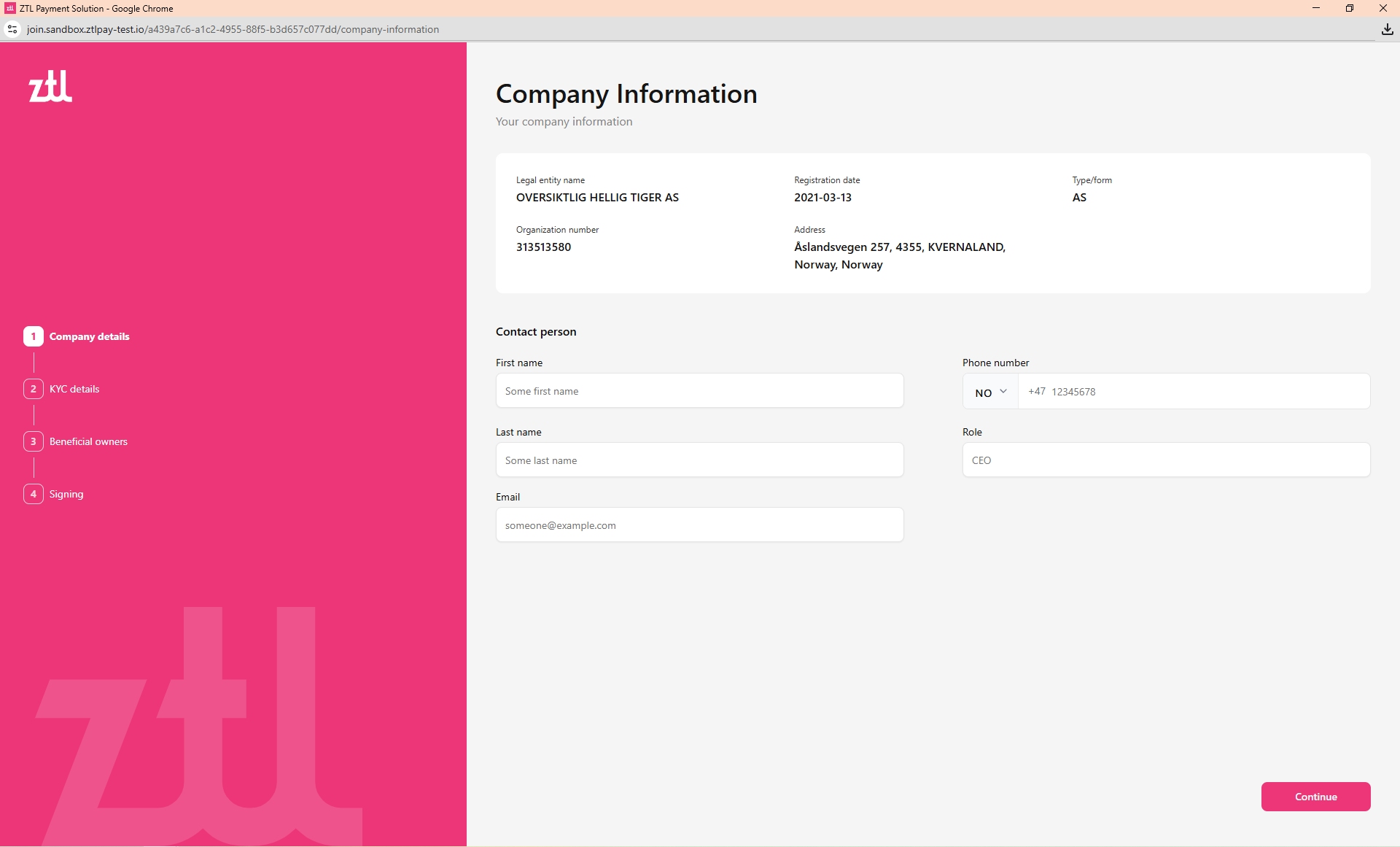
Task: Focus the Role input field
Action: click(x=1165, y=460)
